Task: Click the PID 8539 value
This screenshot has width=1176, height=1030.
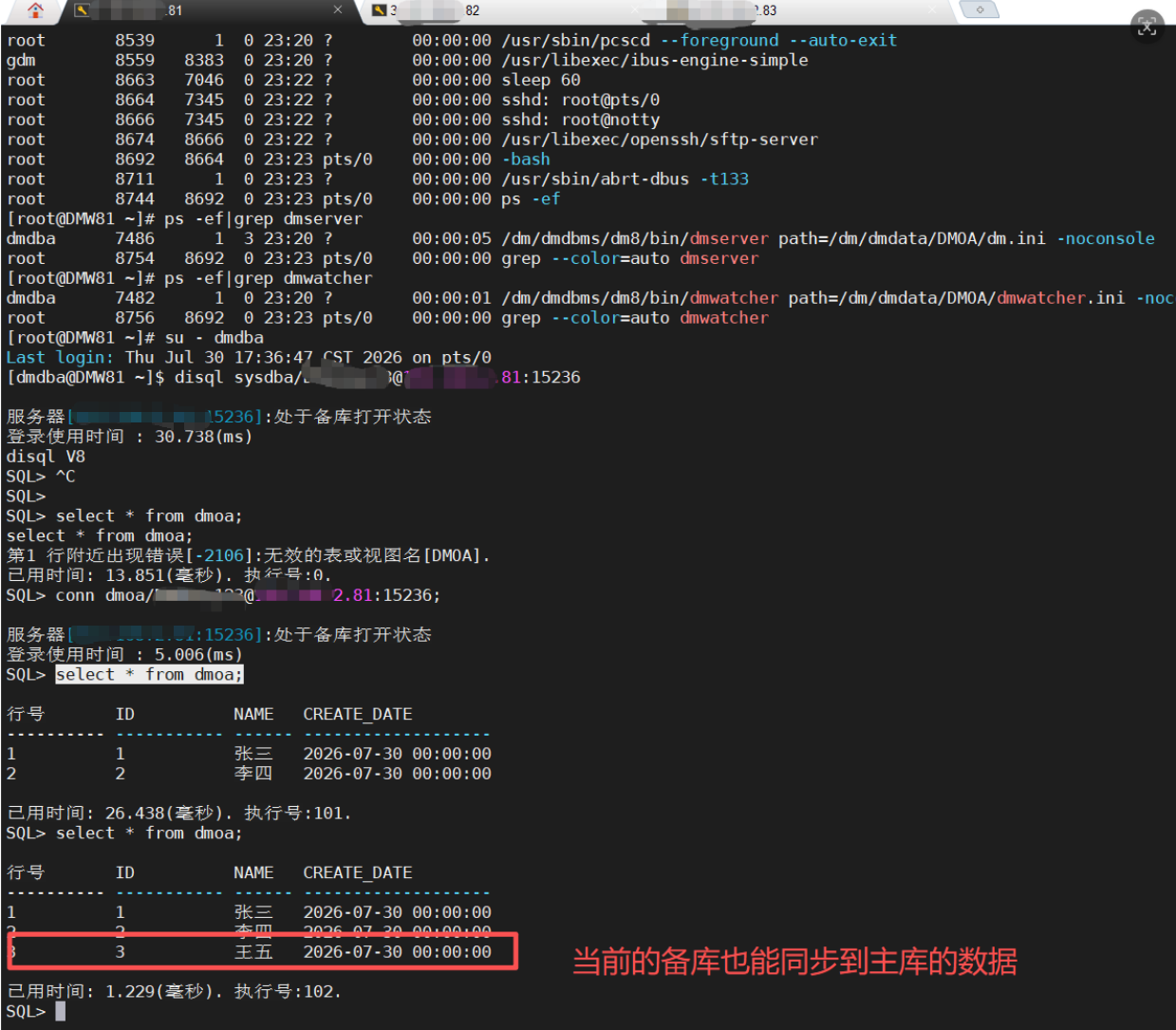Action: coord(135,41)
